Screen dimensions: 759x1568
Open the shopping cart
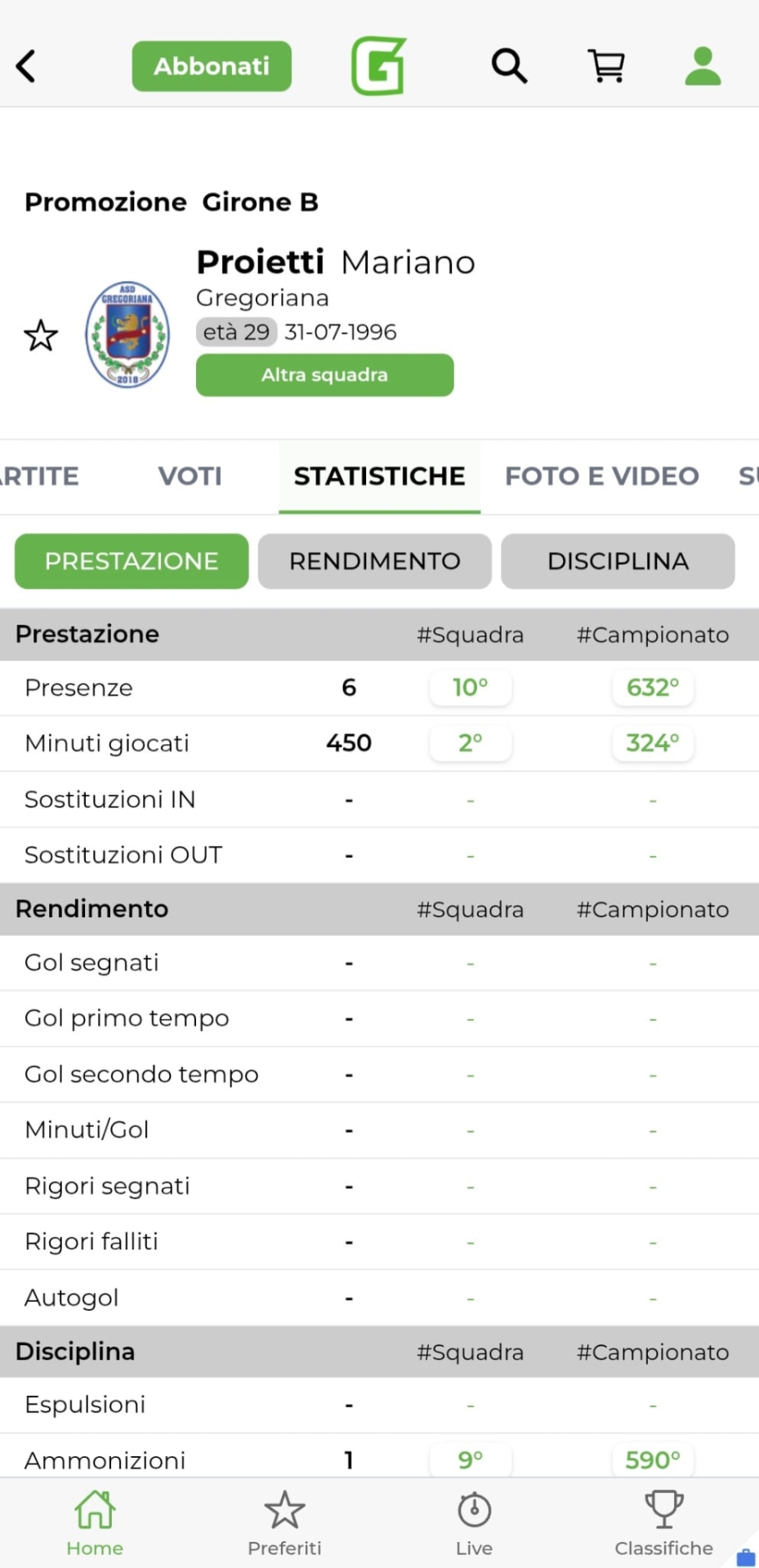(x=606, y=66)
